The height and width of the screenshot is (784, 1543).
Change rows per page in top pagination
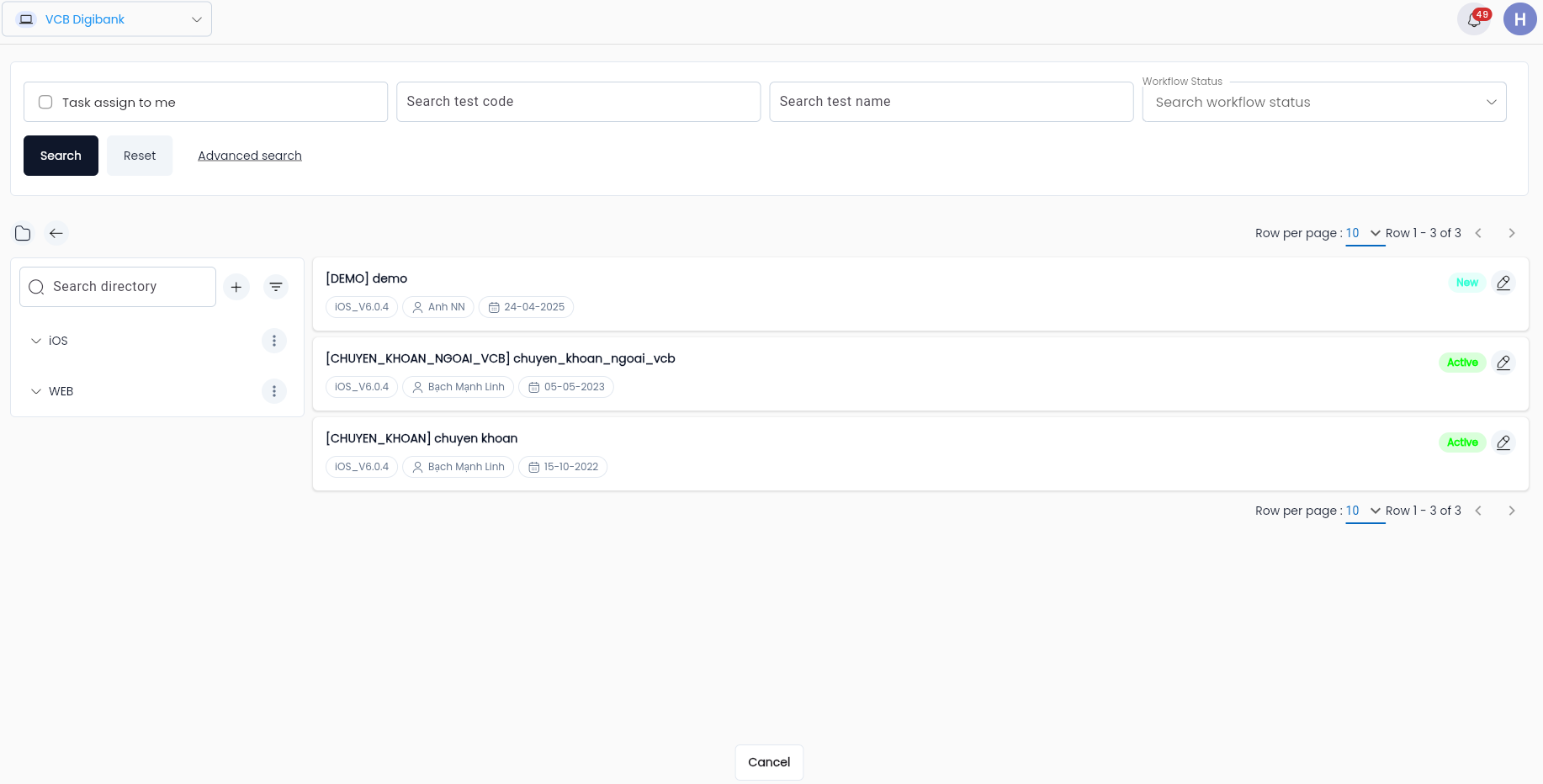(x=1365, y=234)
